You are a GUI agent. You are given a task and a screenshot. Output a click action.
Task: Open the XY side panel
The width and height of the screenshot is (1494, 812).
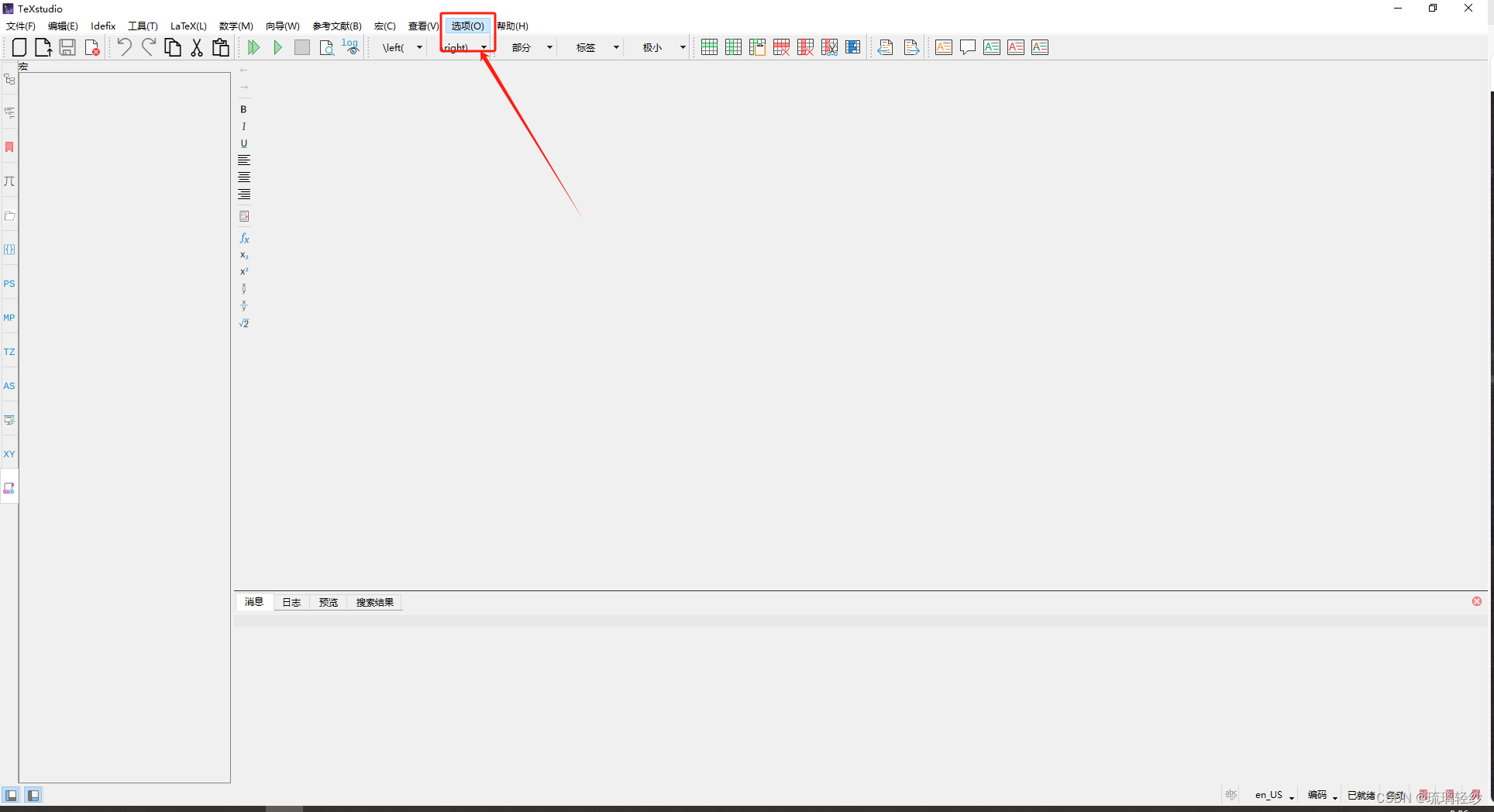tap(9, 454)
